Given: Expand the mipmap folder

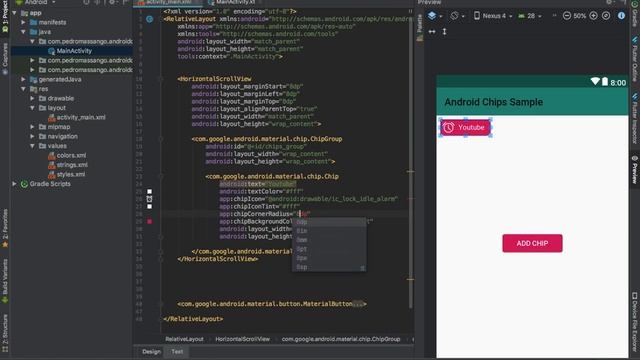Looking at the screenshot, I should tap(32, 127).
